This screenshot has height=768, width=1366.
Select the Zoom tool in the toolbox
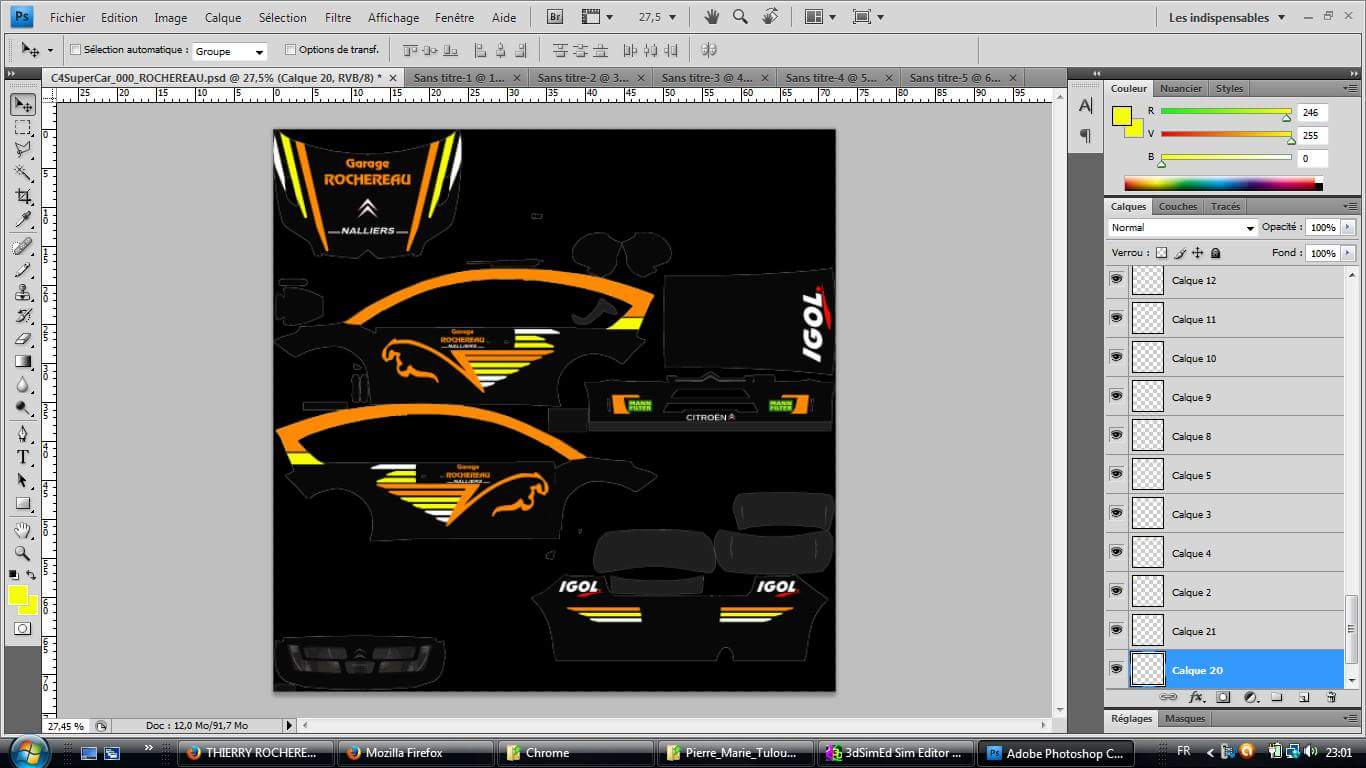pyautogui.click(x=23, y=553)
